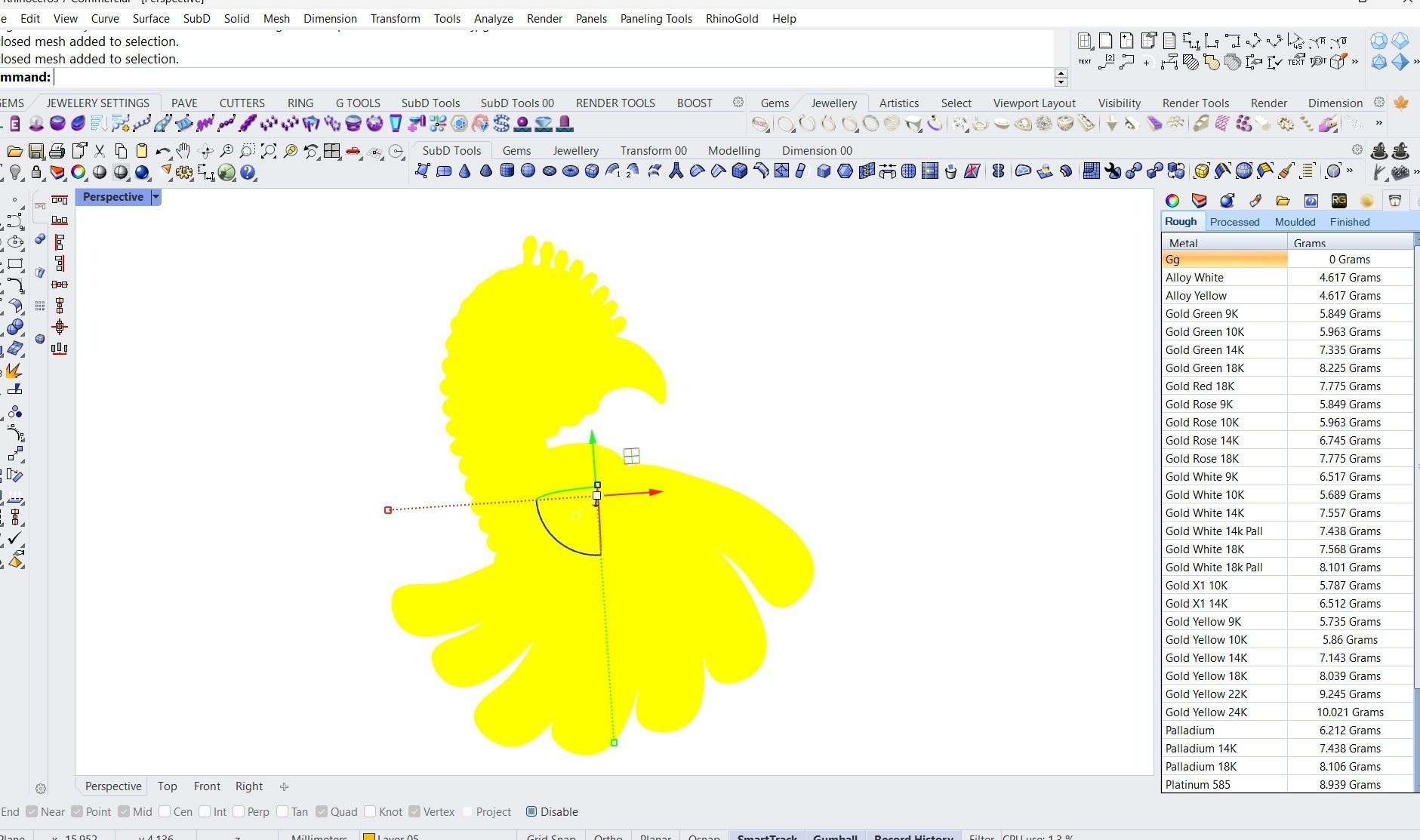1420x840 pixels.
Task: Enable the Perp osnap checkbox
Action: click(238, 811)
